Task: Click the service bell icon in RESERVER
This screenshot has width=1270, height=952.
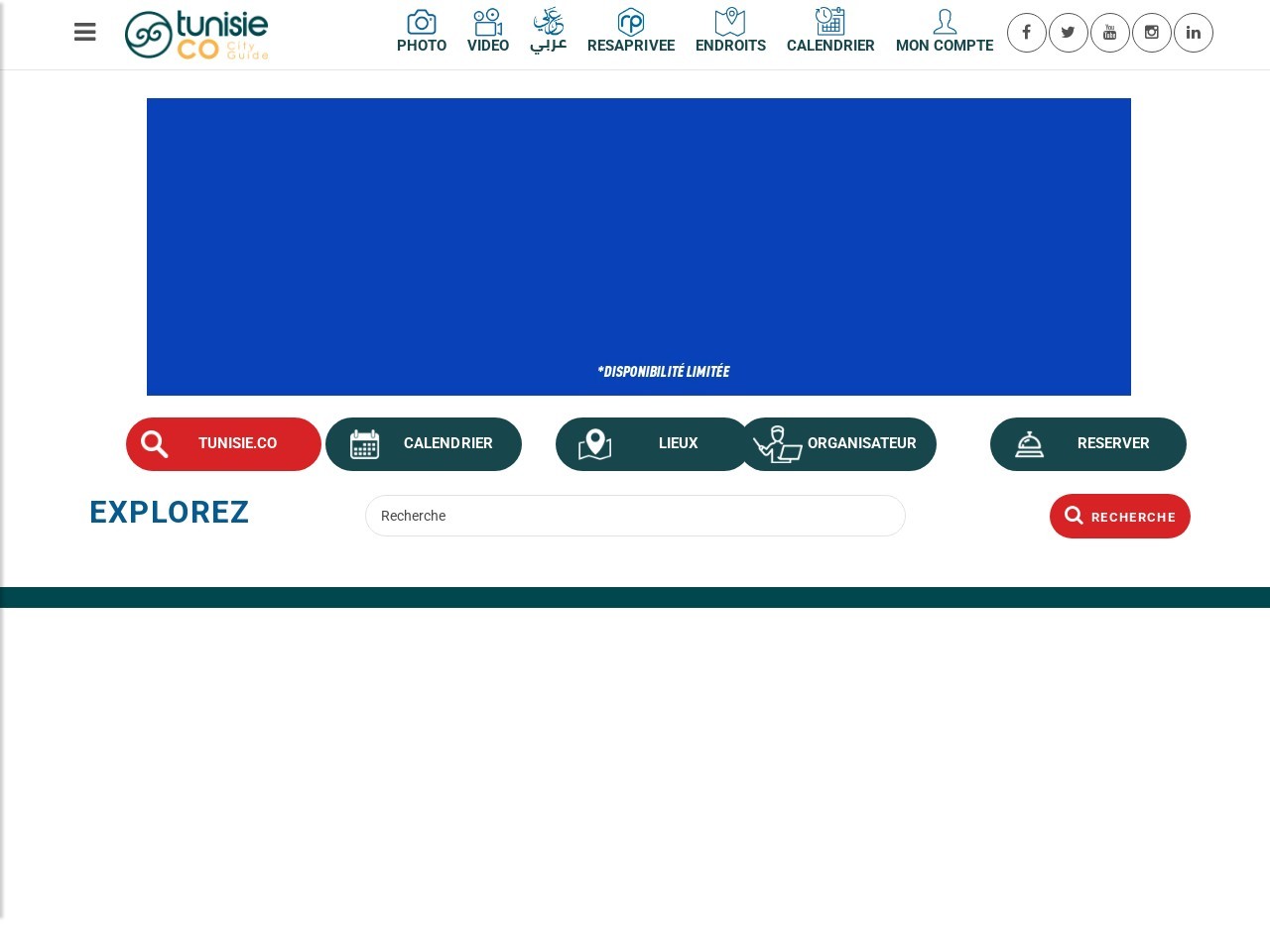Action: (1029, 444)
